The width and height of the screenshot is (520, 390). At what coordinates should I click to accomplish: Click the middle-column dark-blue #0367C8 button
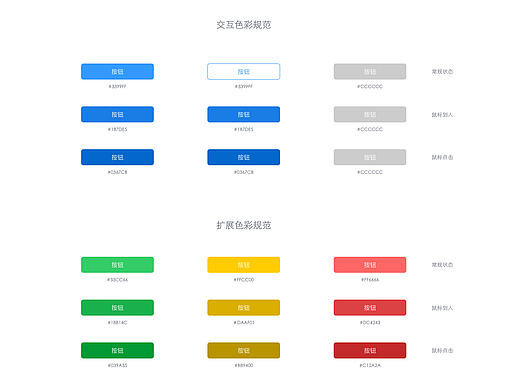click(x=244, y=157)
